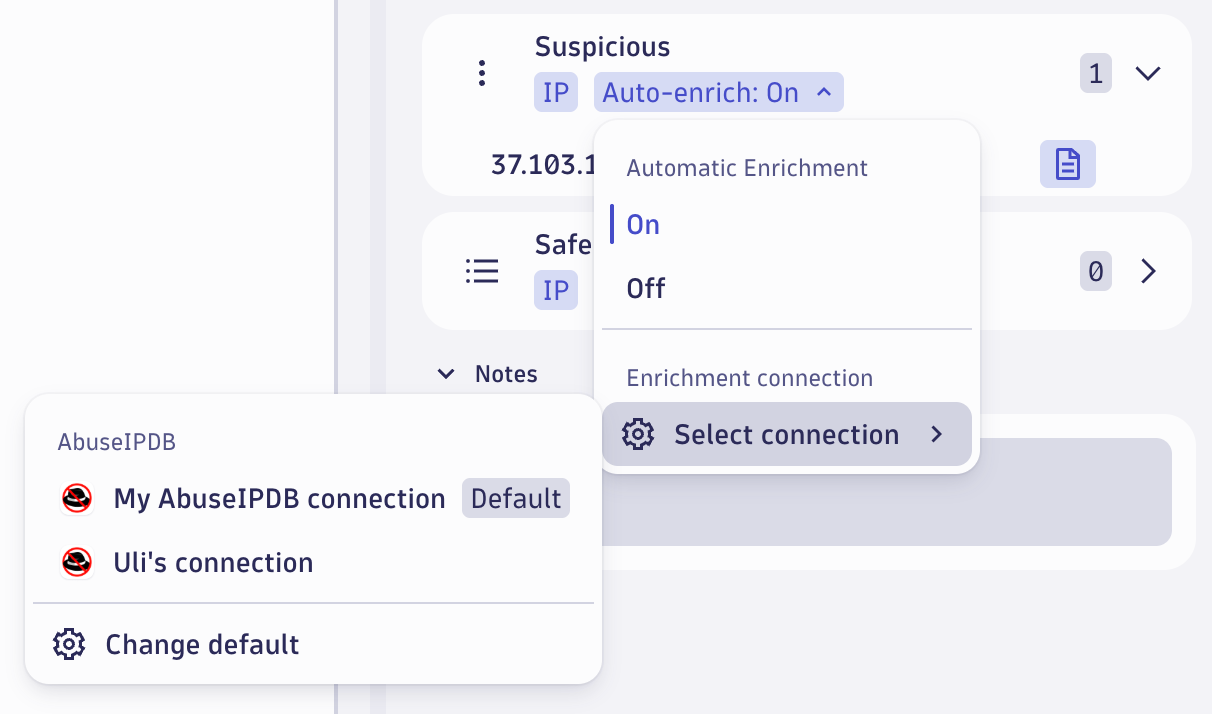Expand the Safe card with its right chevron

click(x=1148, y=270)
